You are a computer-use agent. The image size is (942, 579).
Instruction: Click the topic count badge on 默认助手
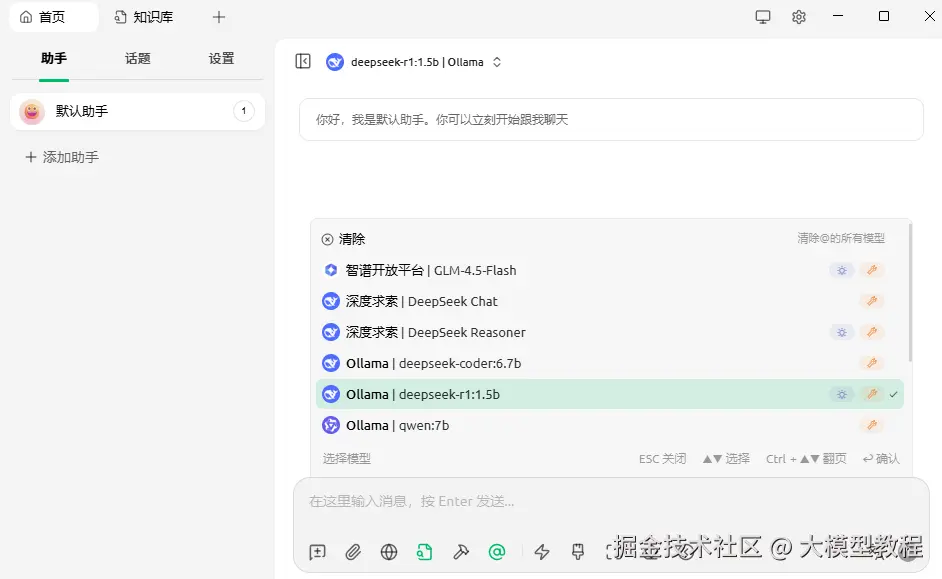(x=243, y=111)
